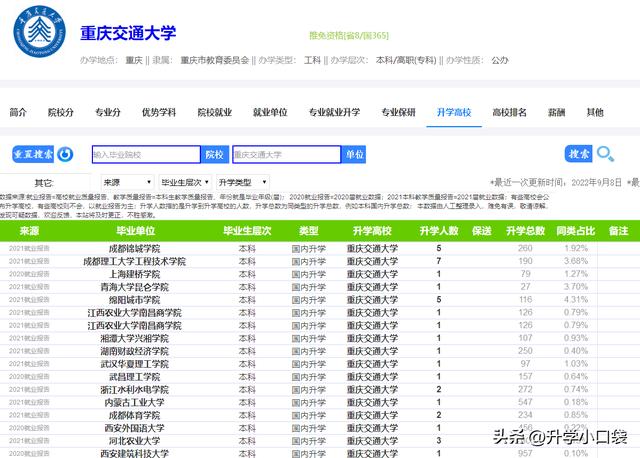This screenshot has width=640, height=458.
Task: Focus the 重庆交通大学 unit input field
Action: click(x=287, y=154)
